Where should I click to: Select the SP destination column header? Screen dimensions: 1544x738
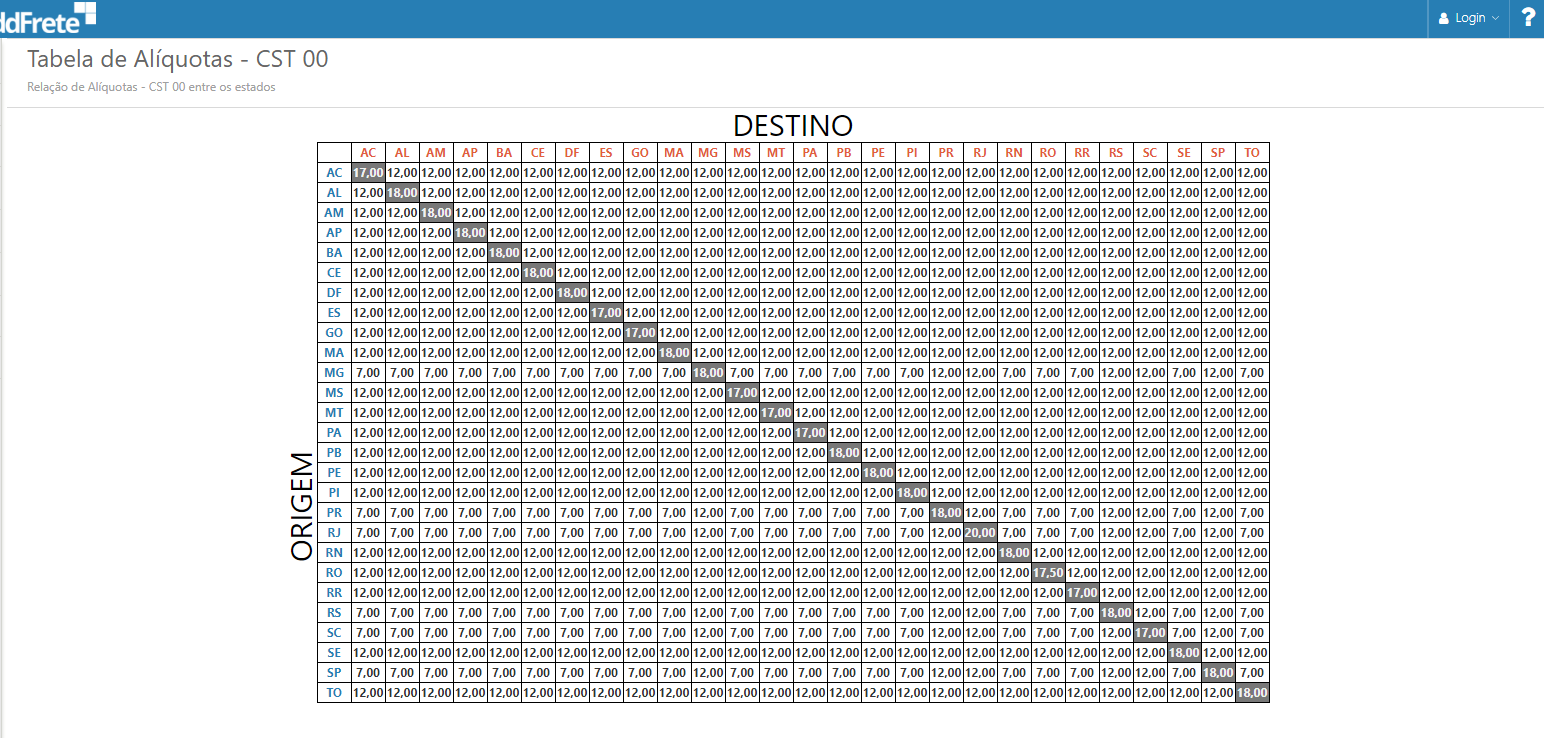pyautogui.click(x=1218, y=152)
